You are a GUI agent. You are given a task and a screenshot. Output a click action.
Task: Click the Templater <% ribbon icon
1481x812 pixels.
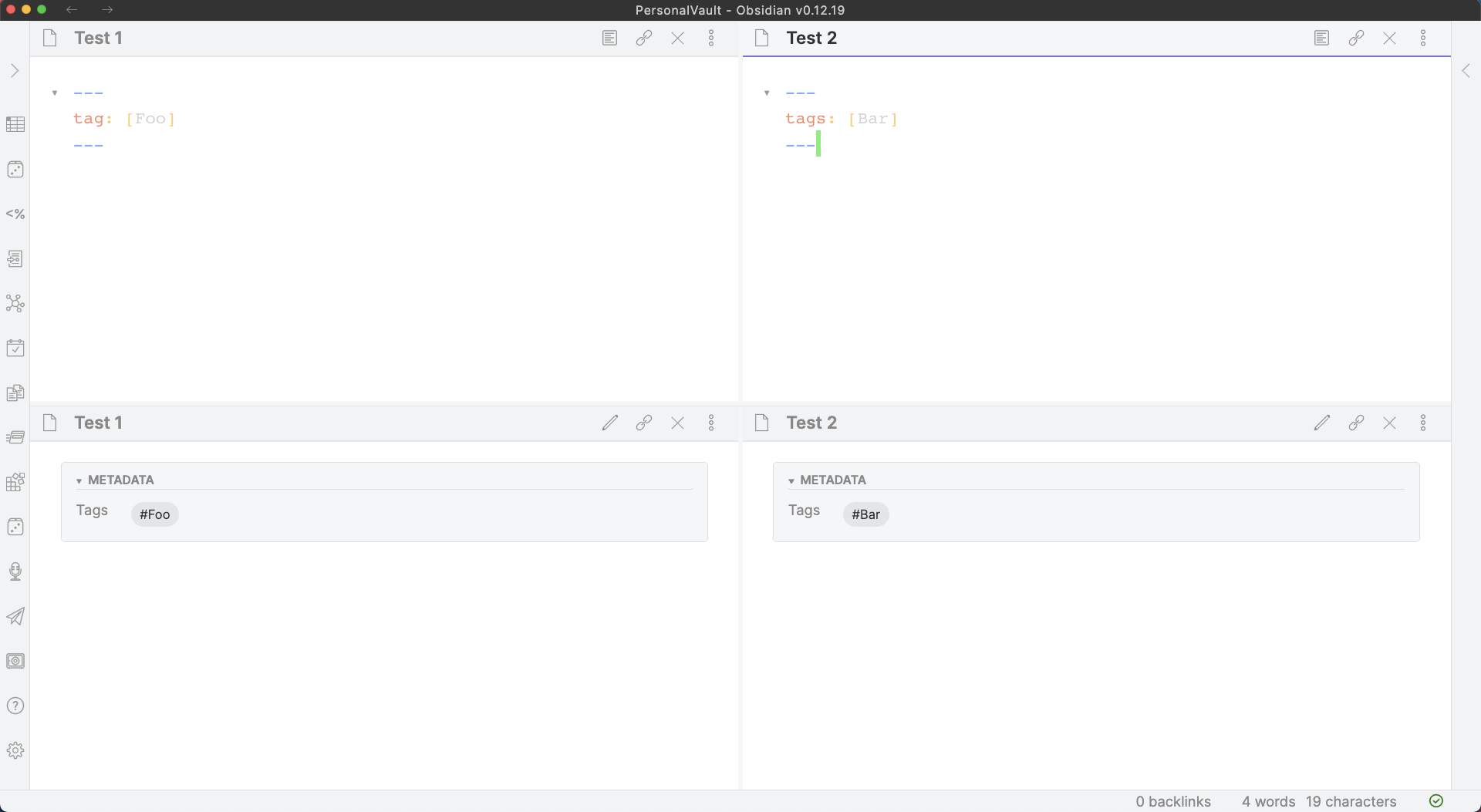[x=15, y=214]
